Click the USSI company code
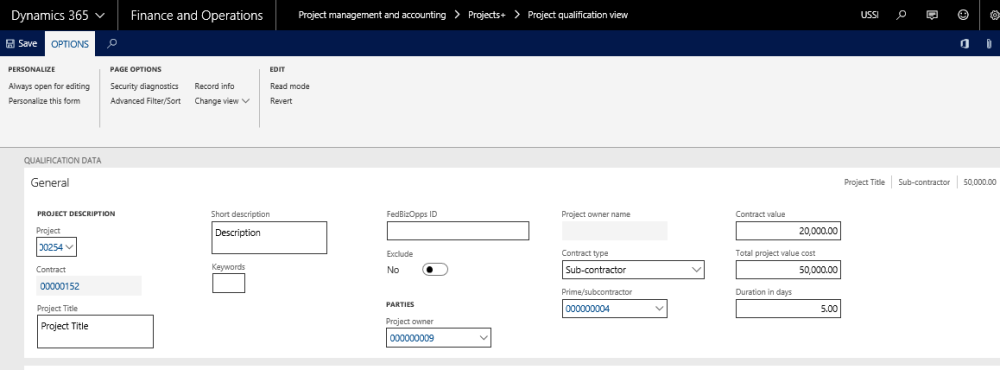The width and height of the screenshot is (1000, 370). [x=869, y=15]
